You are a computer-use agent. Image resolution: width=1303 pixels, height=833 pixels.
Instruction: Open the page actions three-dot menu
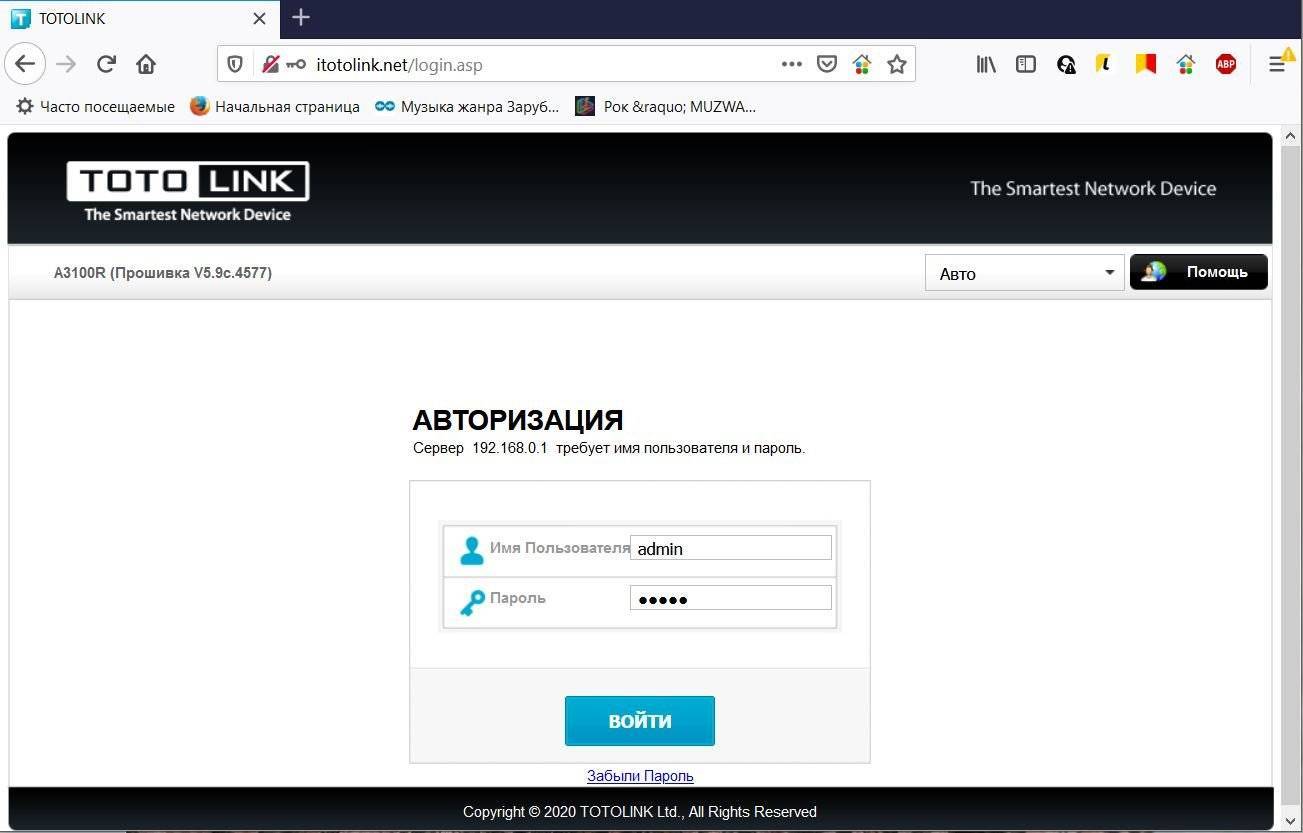[x=791, y=65]
